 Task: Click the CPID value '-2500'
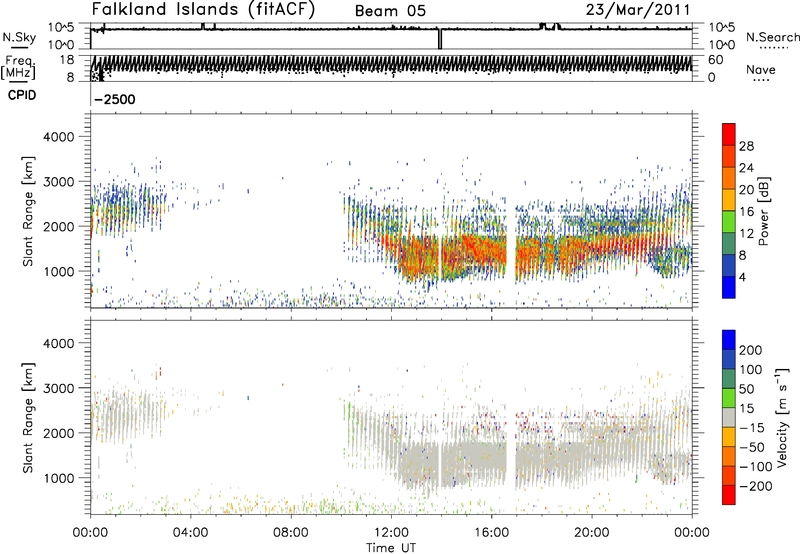pyautogui.click(x=115, y=99)
